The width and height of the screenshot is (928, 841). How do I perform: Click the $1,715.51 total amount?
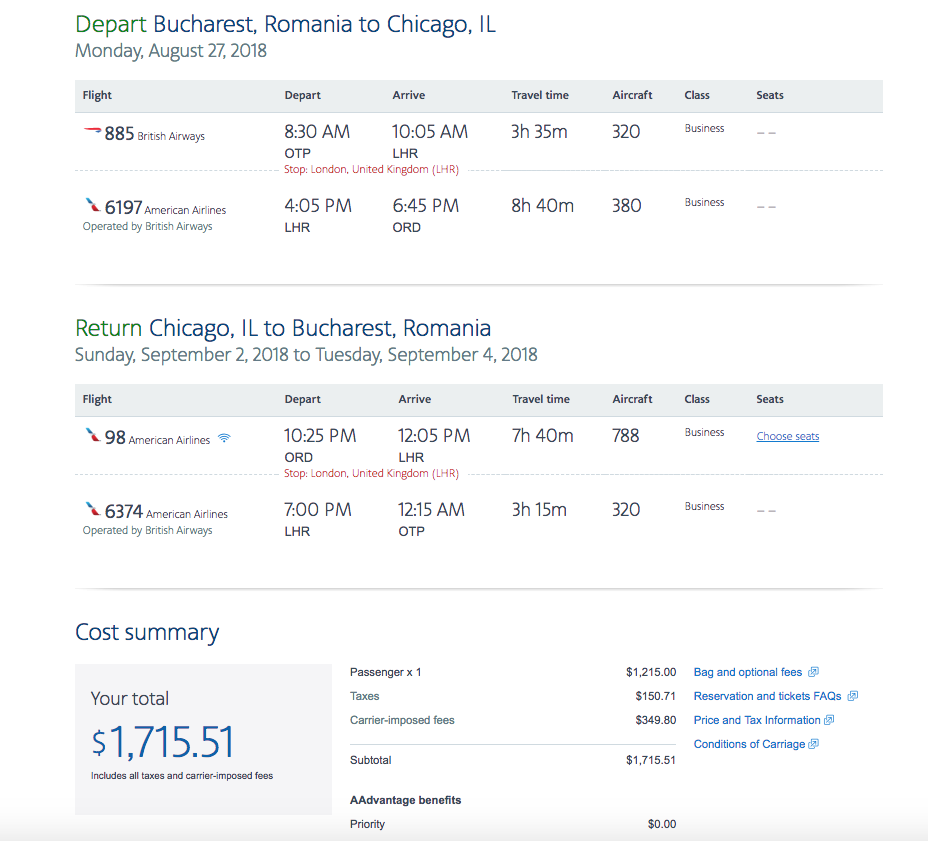(x=163, y=742)
